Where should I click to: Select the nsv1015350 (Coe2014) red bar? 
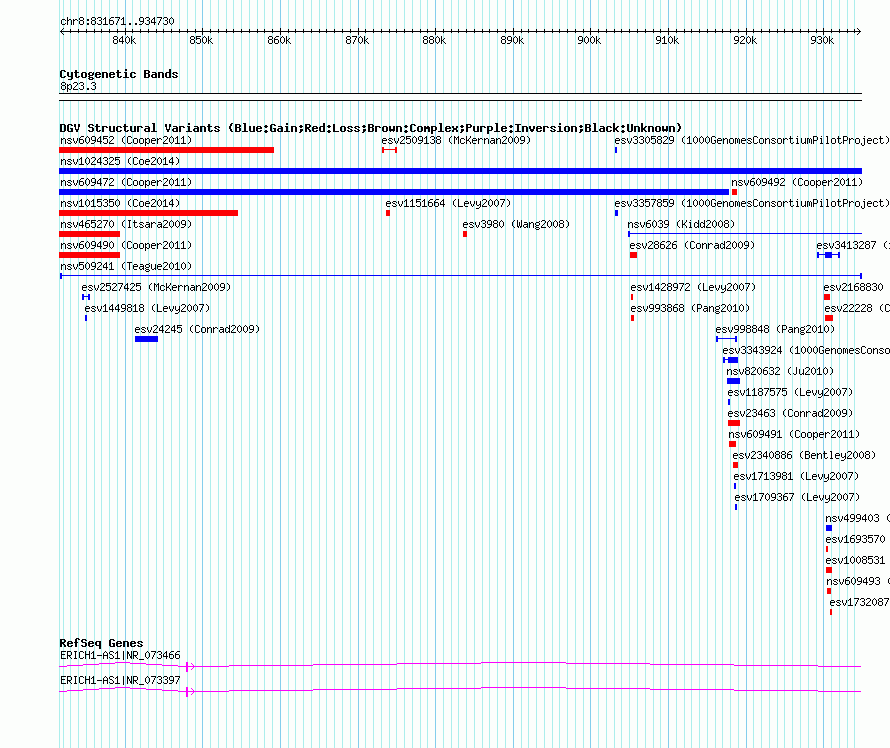click(149, 213)
